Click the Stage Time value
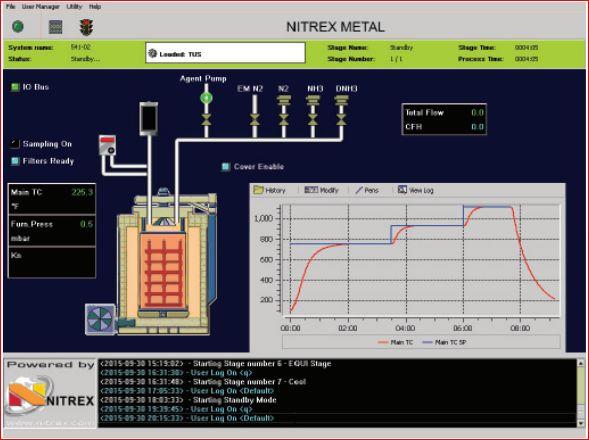Image resolution: width=589 pixels, height=440 pixels. click(527, 47)
